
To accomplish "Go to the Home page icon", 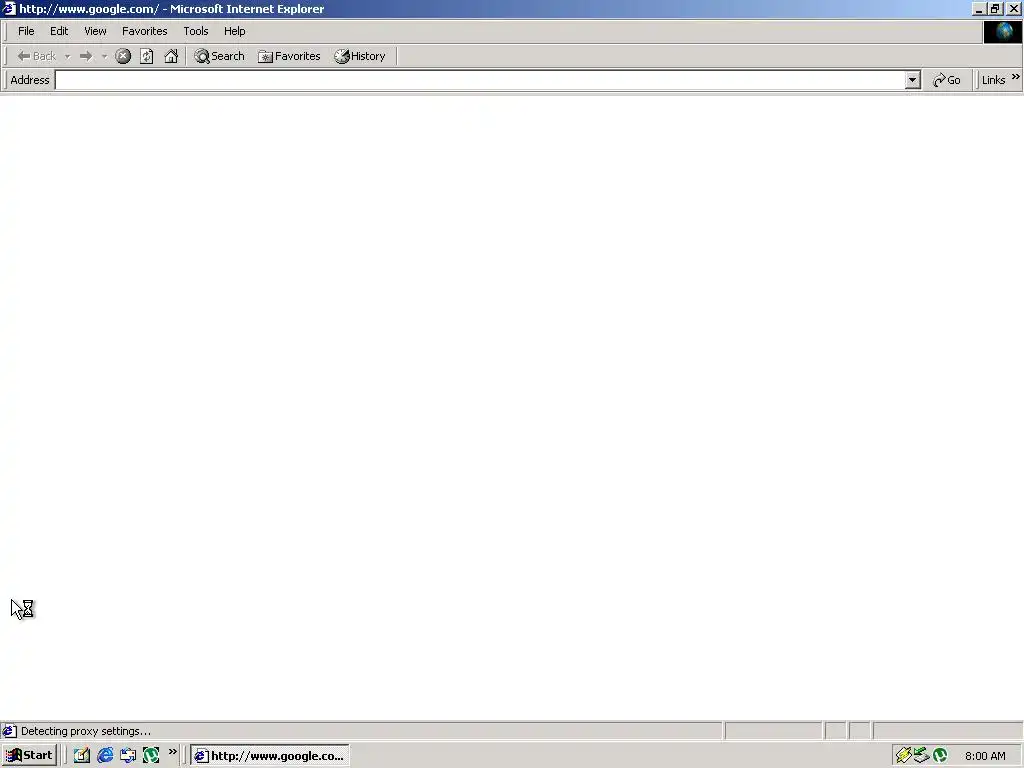I will (171, 56).
